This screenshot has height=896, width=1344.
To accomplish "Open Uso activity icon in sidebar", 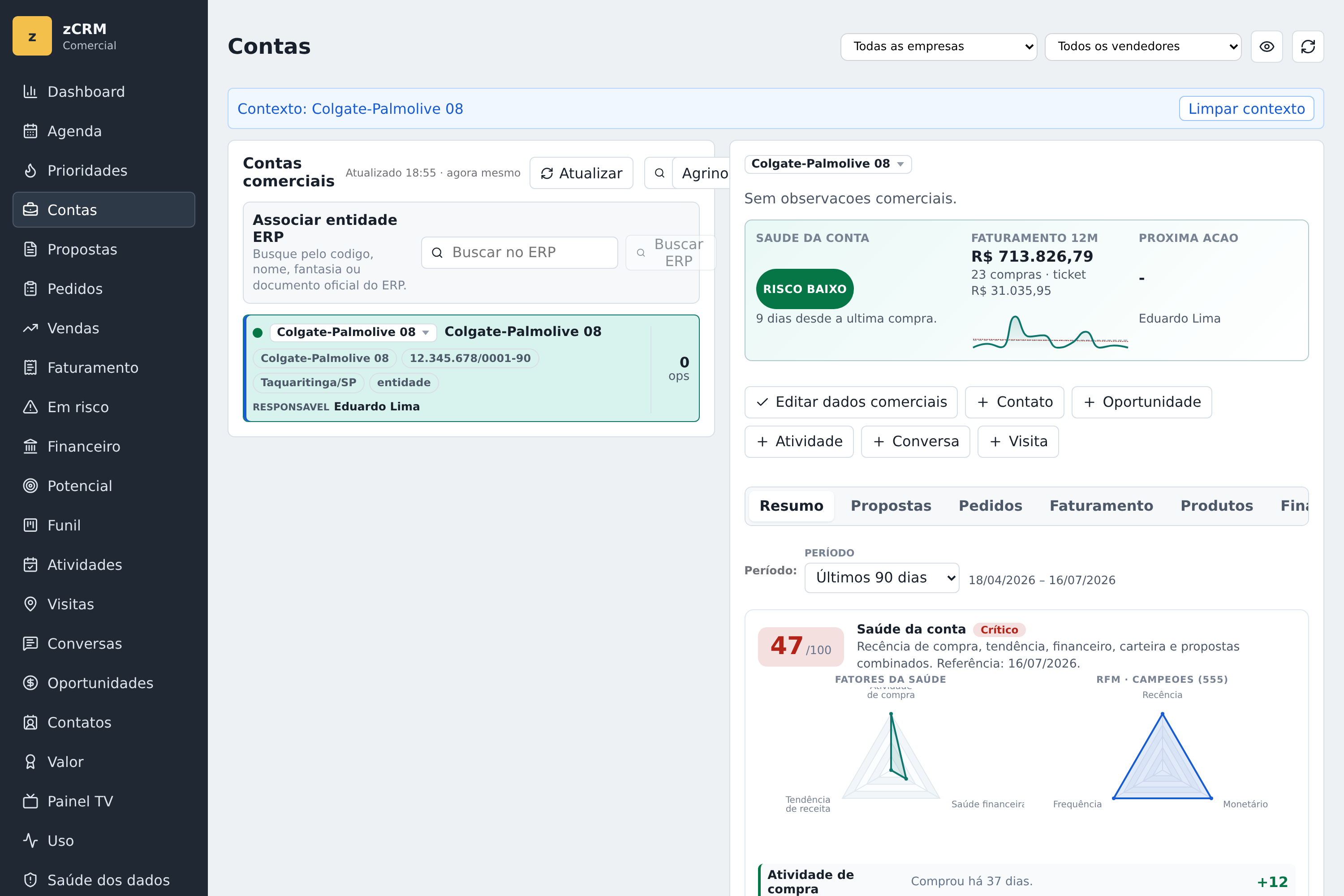I will pos(30,840).
